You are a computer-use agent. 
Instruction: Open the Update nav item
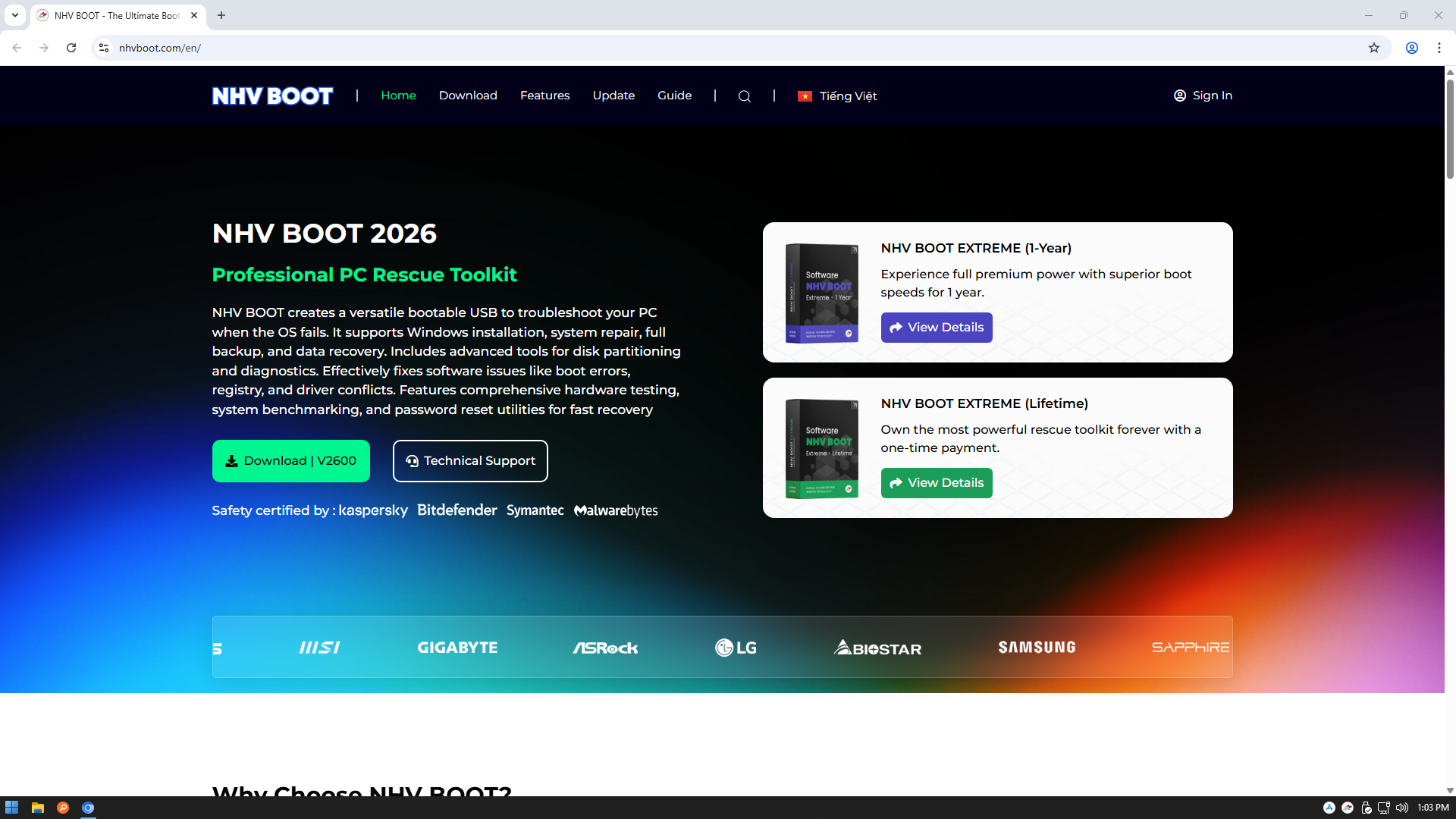613,96
